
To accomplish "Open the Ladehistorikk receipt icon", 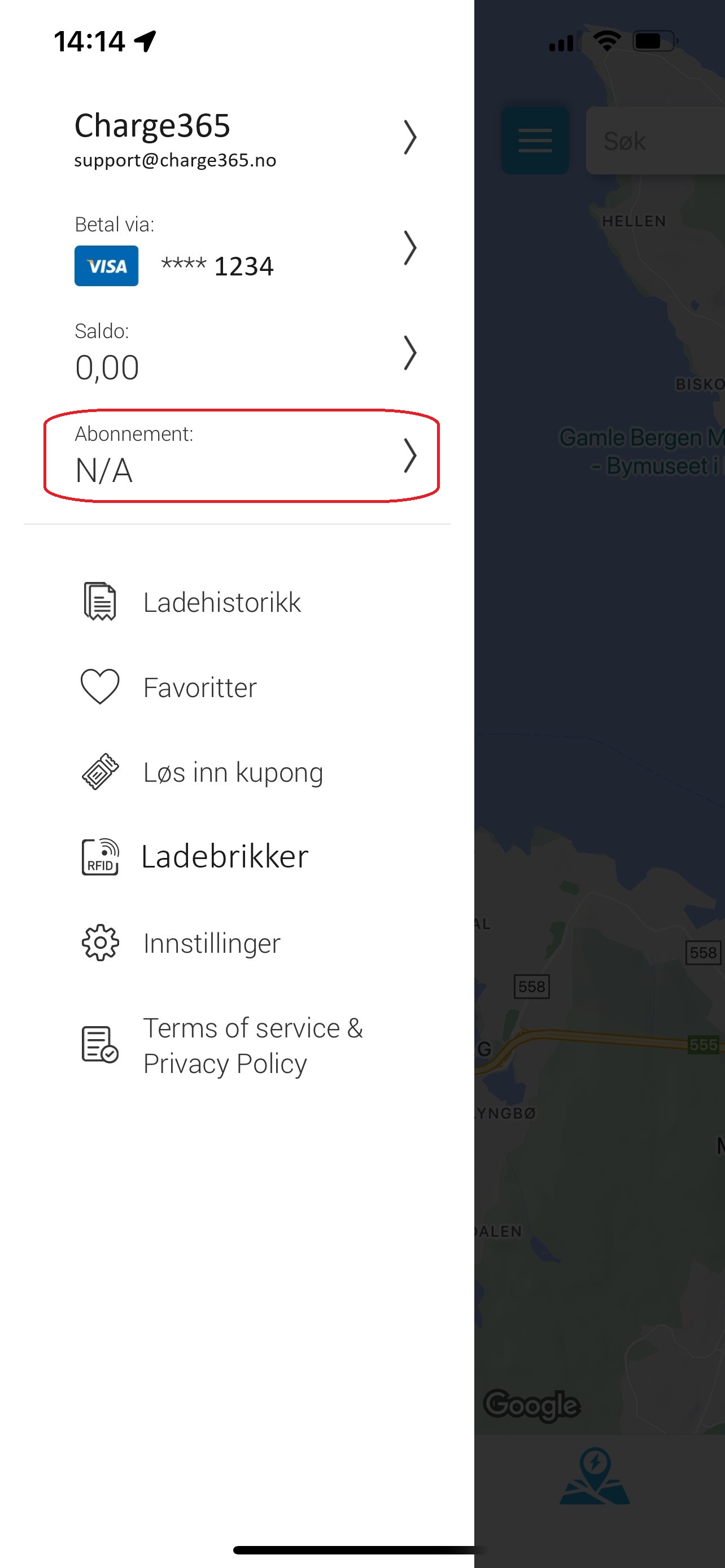I will 101,601.
